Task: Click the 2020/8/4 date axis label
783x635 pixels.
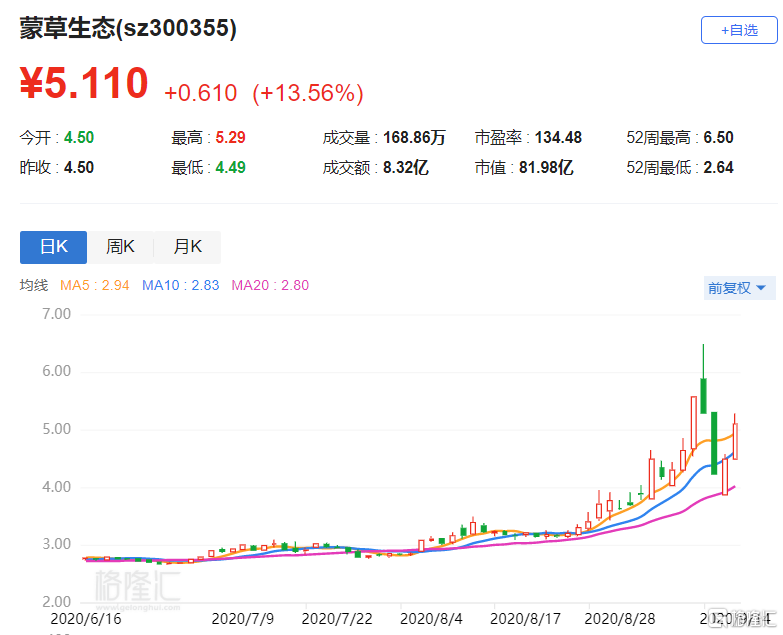Action: point(431,619)
